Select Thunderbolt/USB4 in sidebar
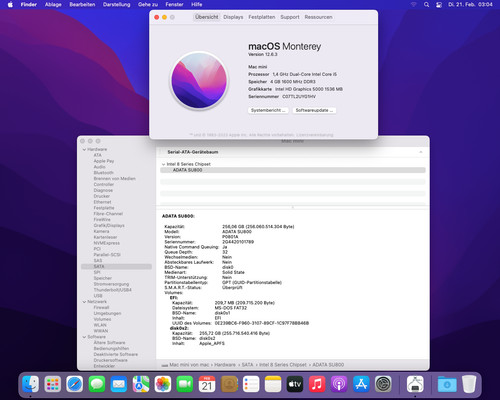 (112, 290)
